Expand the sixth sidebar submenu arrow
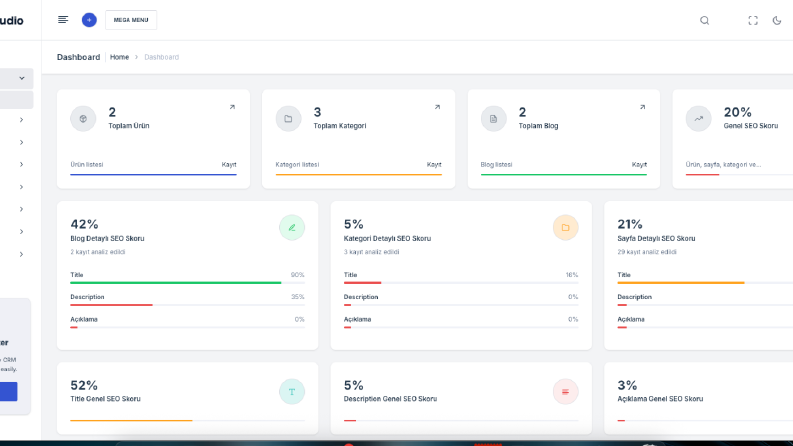 coord(21,232)
